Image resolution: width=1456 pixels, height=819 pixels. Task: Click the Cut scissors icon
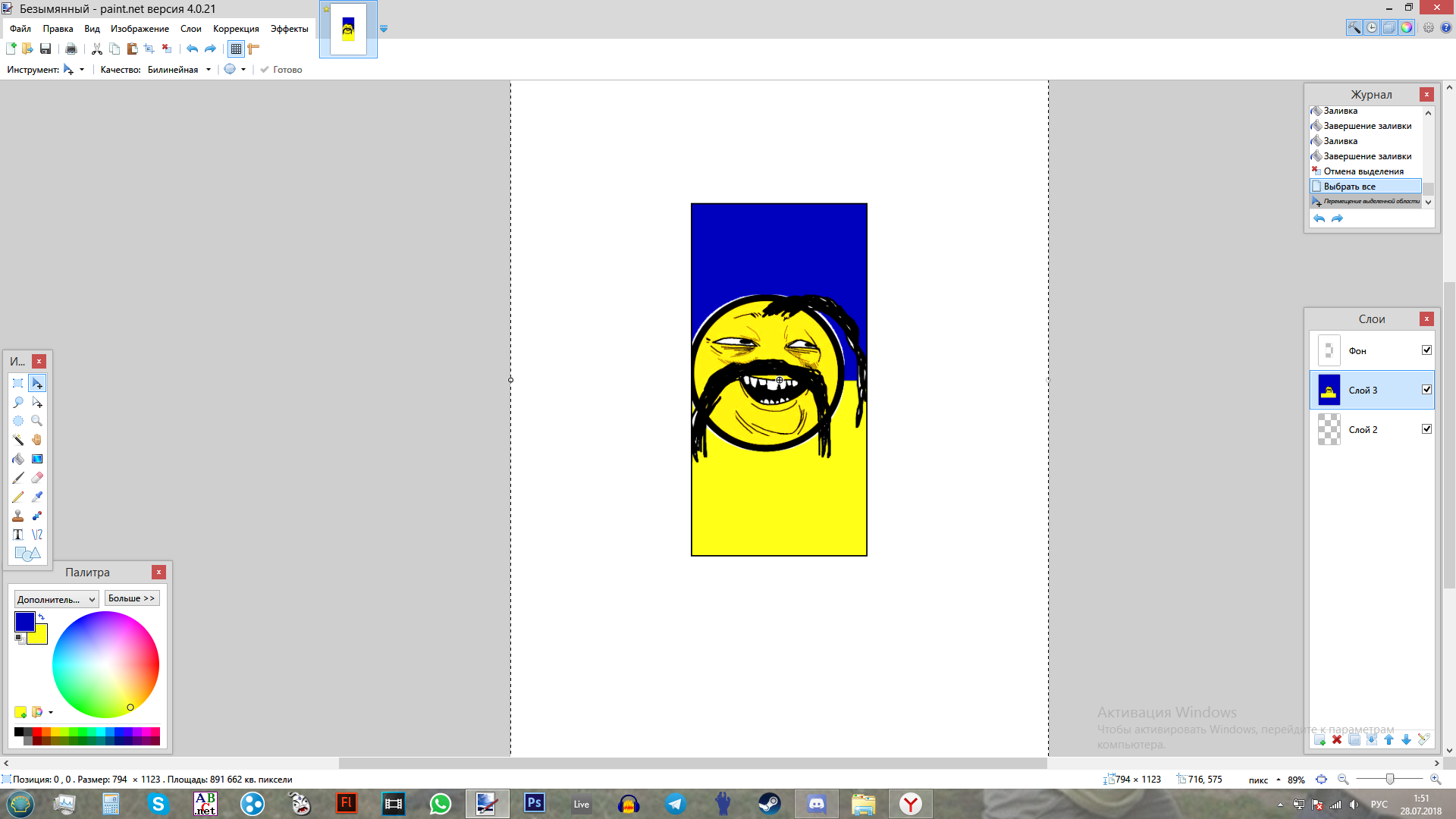click(97, 49)
